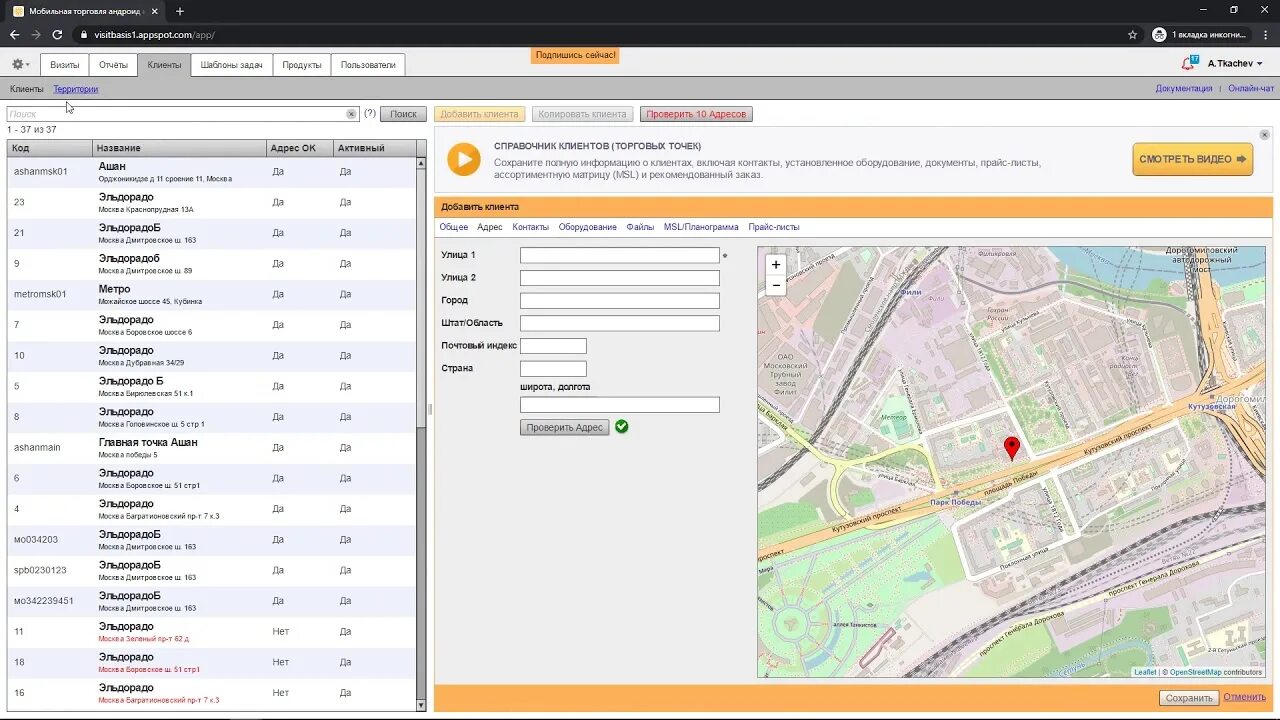This screenshot has width=1280, height=720.
Task: Close the client directory info banner
Action: [1264, 135]
